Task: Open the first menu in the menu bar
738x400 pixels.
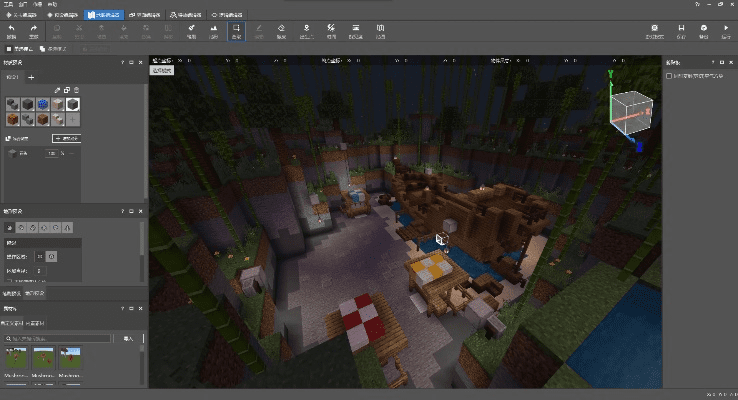Action: pos(8,5)
